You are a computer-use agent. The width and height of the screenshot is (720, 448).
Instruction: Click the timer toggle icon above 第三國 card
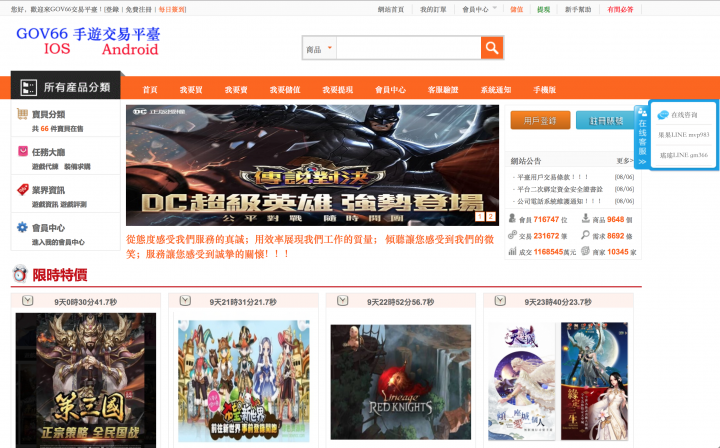pyautogui.click(x=28, y=301)
